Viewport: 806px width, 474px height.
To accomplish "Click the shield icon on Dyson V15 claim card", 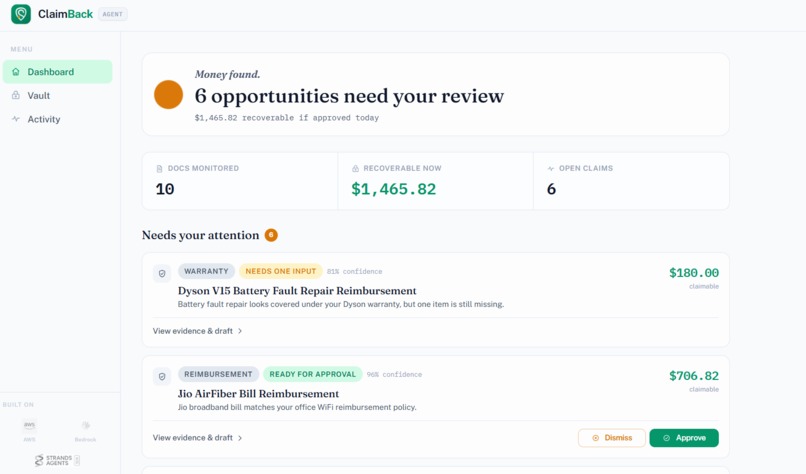I will [x=162, y=274].
